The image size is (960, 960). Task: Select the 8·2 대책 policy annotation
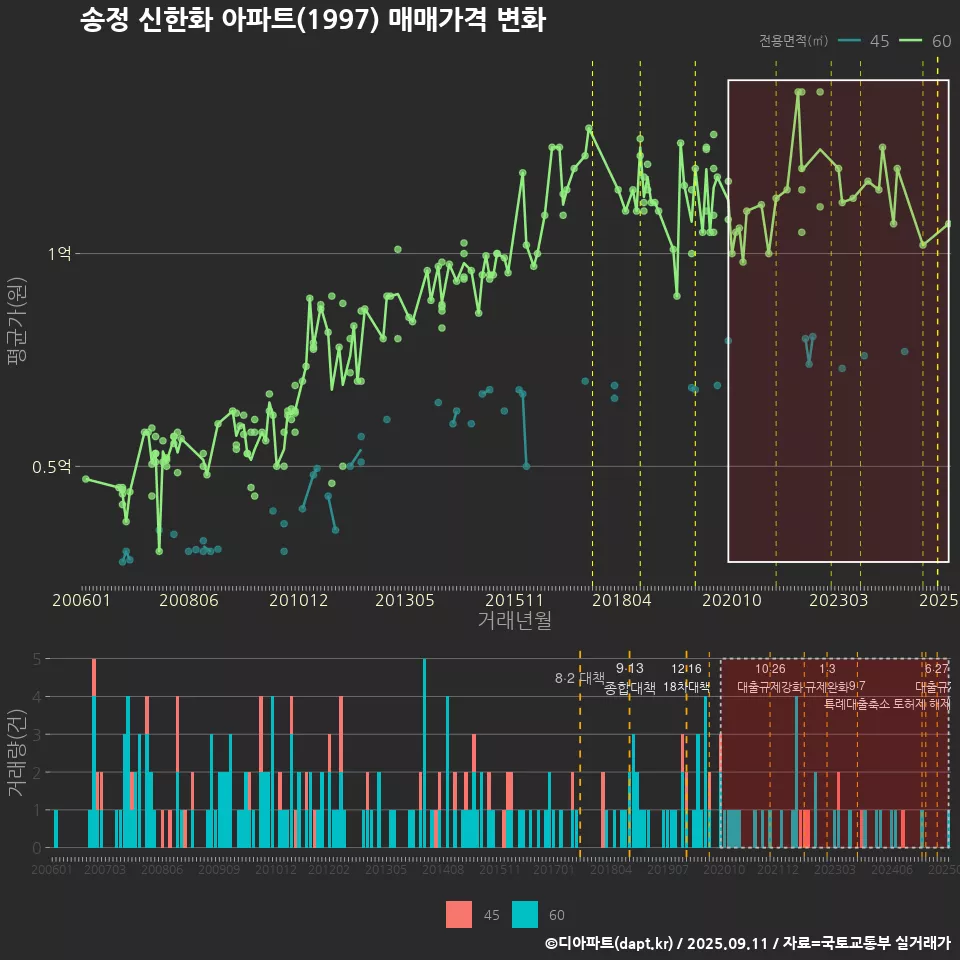tap(579, 678)
